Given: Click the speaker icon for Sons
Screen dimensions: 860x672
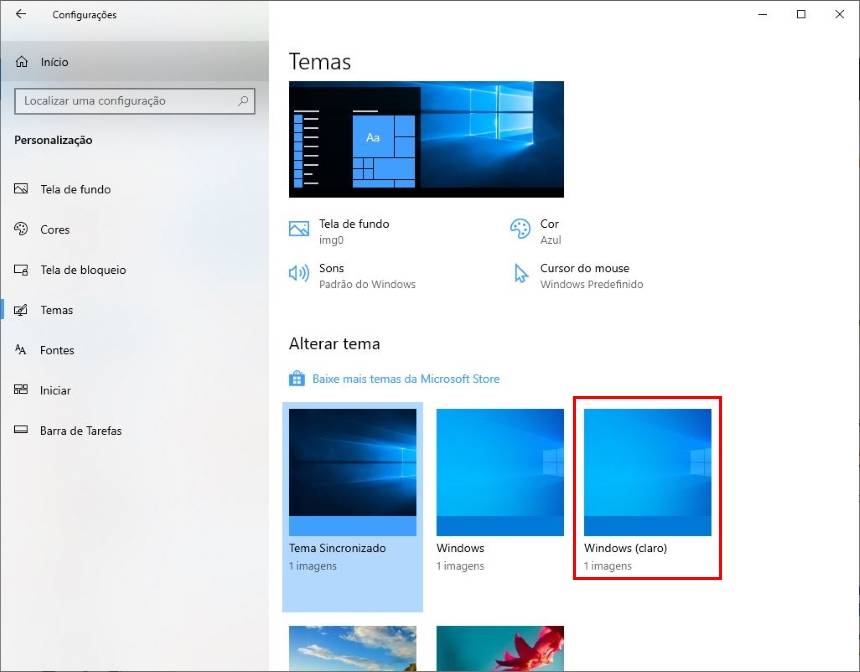Looking at the screenshot, I should click(299, 273).
